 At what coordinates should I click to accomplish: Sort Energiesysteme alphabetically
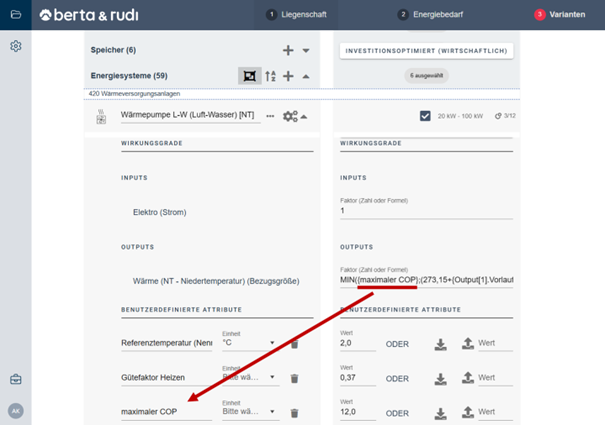tap(270, 76)
